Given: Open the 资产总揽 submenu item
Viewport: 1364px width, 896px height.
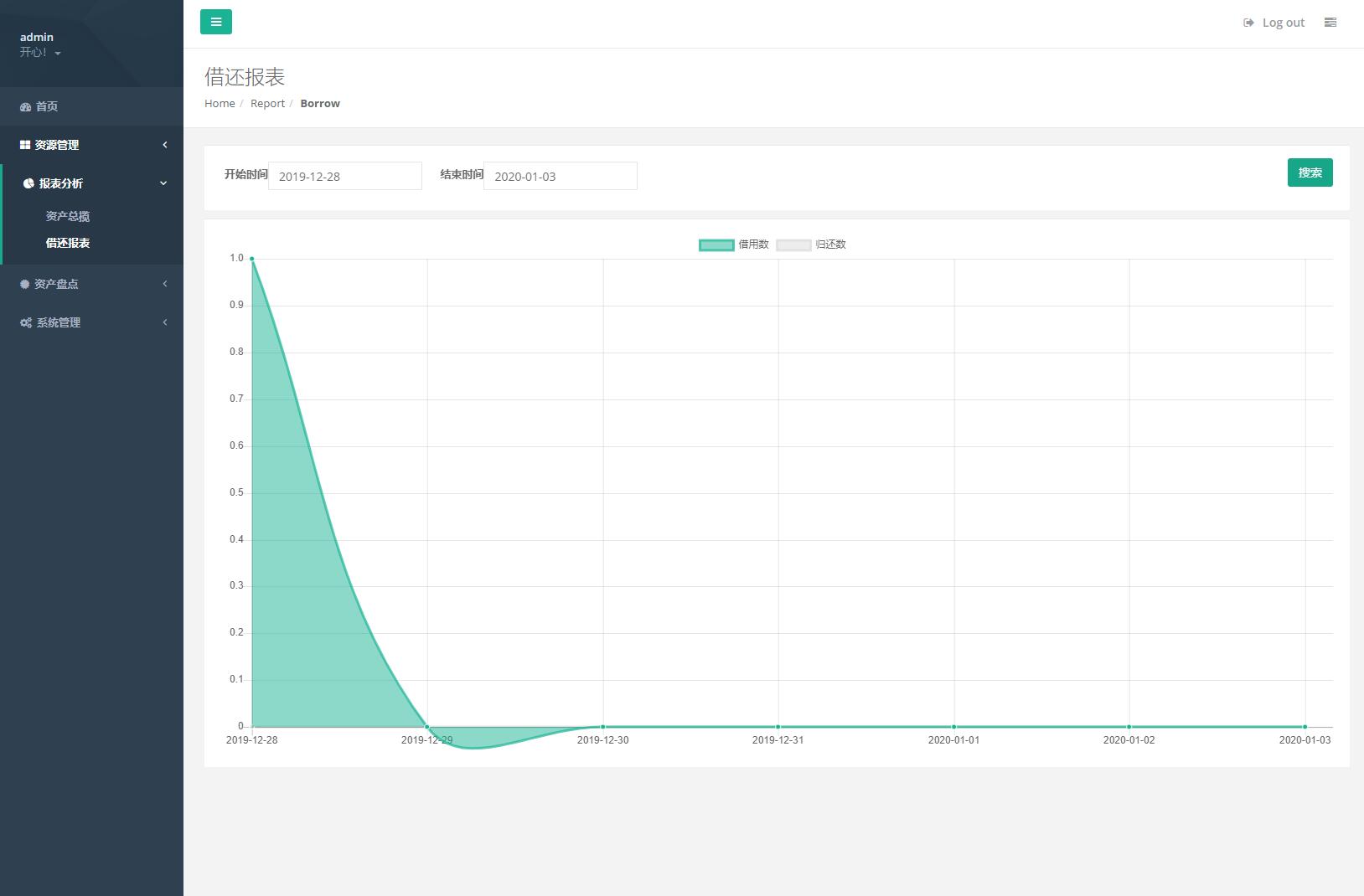Looking at the screenshot, I should pyautogui.click(x=68, y=216).
